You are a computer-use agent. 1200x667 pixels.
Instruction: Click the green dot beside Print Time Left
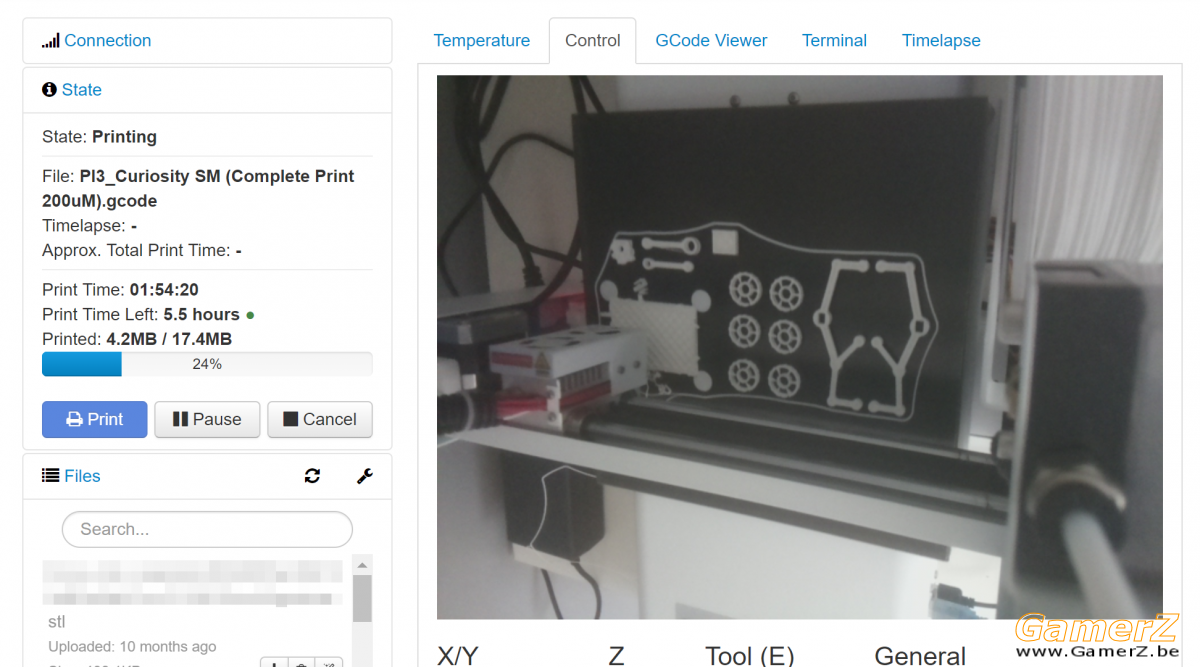(x=250, y=315)
